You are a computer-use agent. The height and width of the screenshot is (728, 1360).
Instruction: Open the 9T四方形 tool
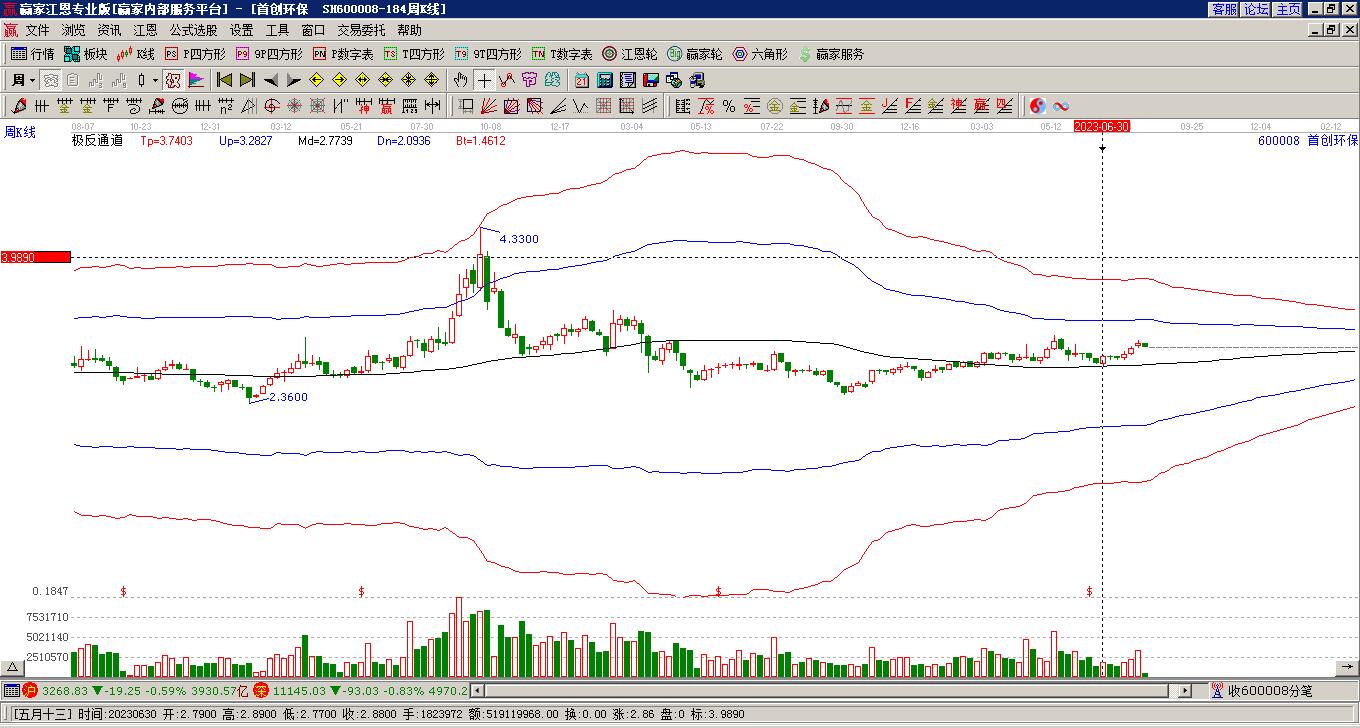click(488, 54)
